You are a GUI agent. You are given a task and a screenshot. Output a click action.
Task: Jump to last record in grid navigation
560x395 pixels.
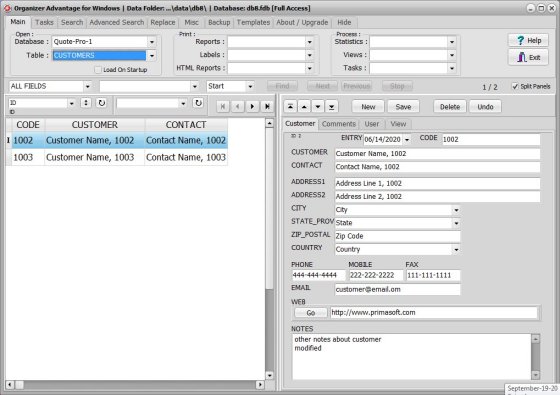click(267, 106)
